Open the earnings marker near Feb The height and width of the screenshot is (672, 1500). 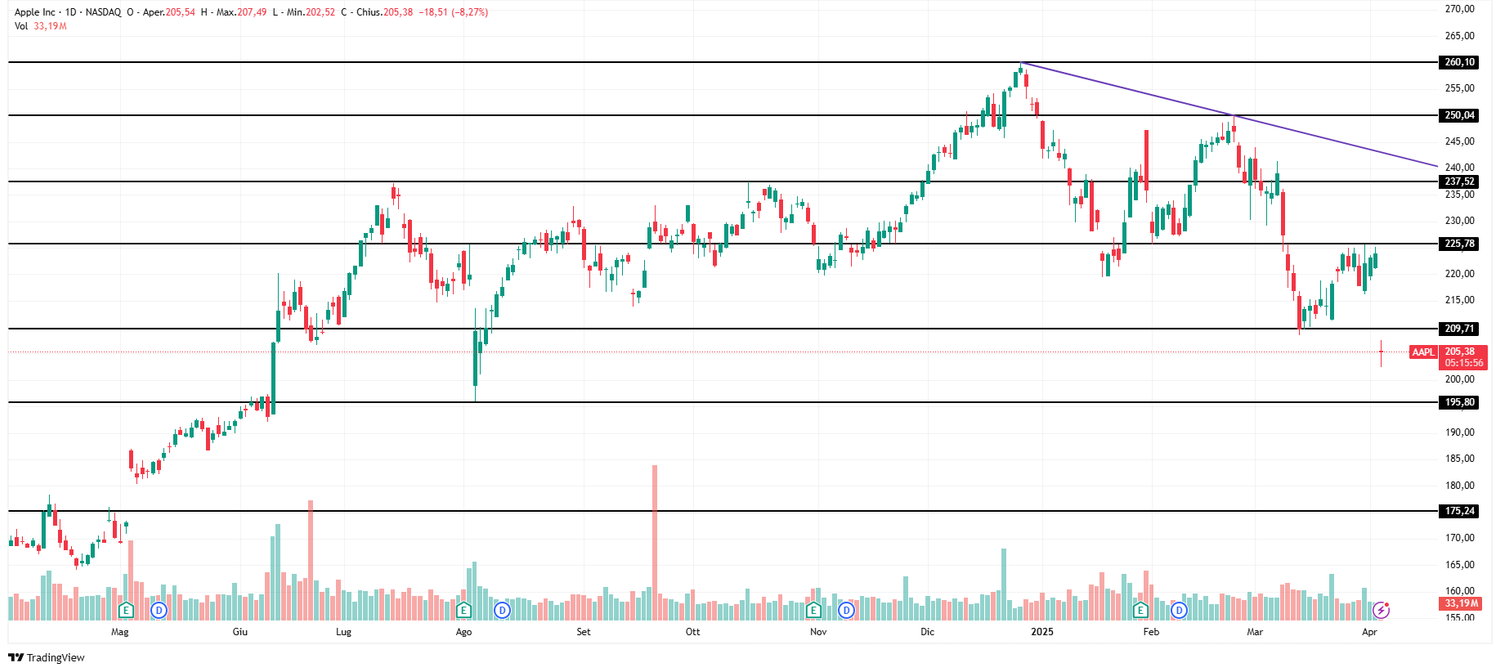click(1140, 609)
